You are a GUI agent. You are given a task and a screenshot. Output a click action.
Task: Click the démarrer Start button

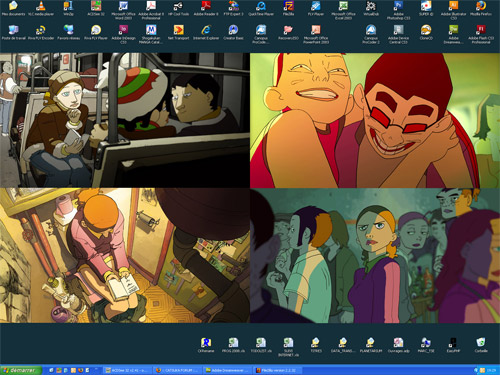(21, 370)
